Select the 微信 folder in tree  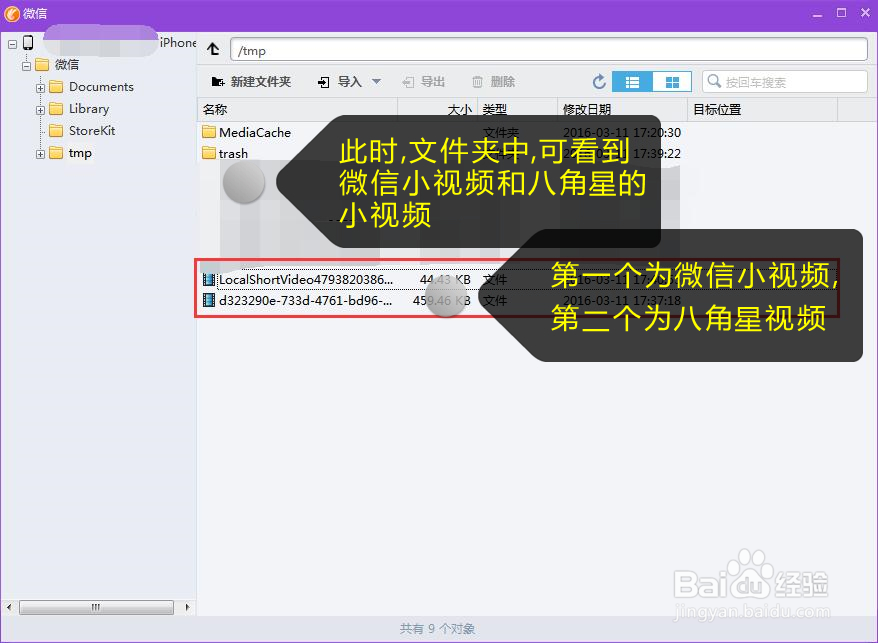click(x=67, y=65)
